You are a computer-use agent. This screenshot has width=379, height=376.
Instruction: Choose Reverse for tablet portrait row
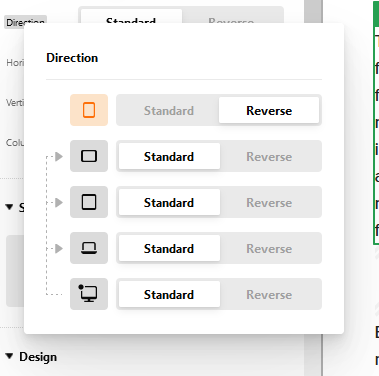point(269,202)
